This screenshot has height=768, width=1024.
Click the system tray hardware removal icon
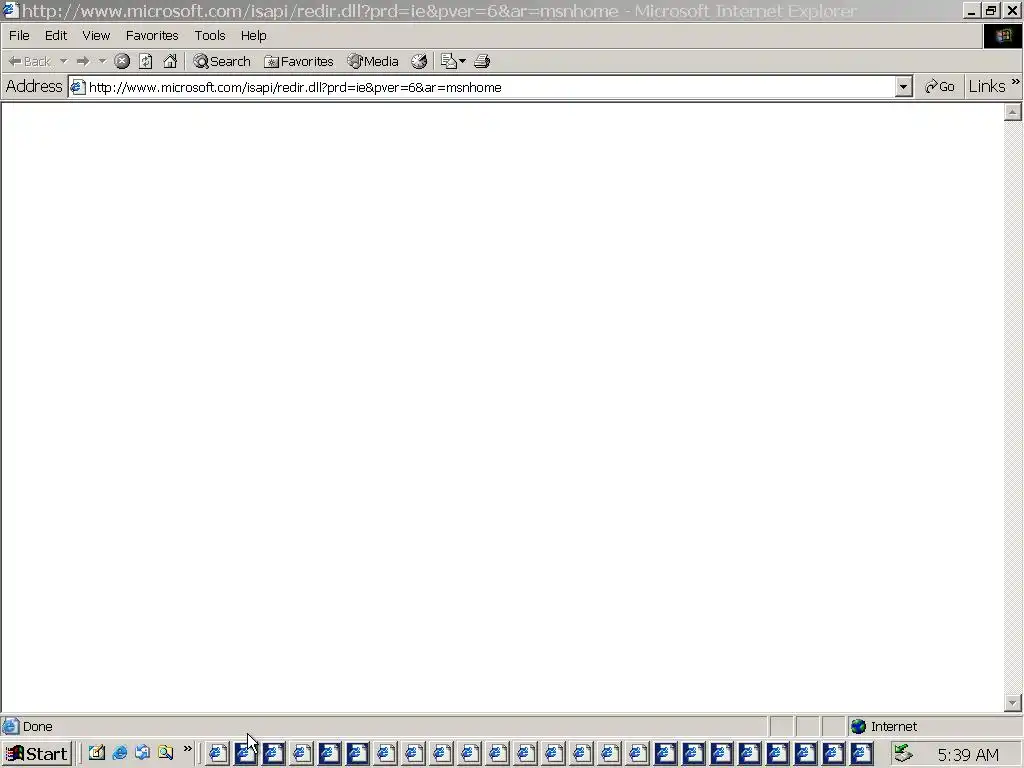tap(903, 754)
